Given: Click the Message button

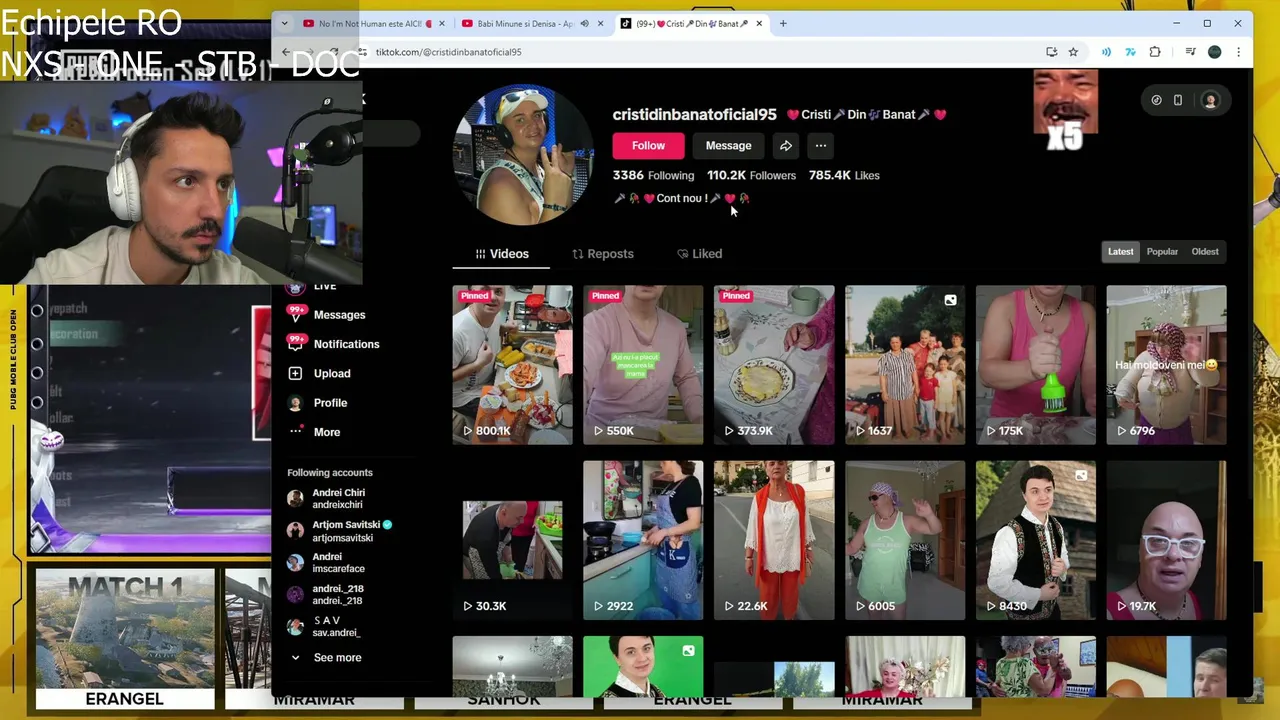Looking at the screenshot, I should tap(728, 146).
